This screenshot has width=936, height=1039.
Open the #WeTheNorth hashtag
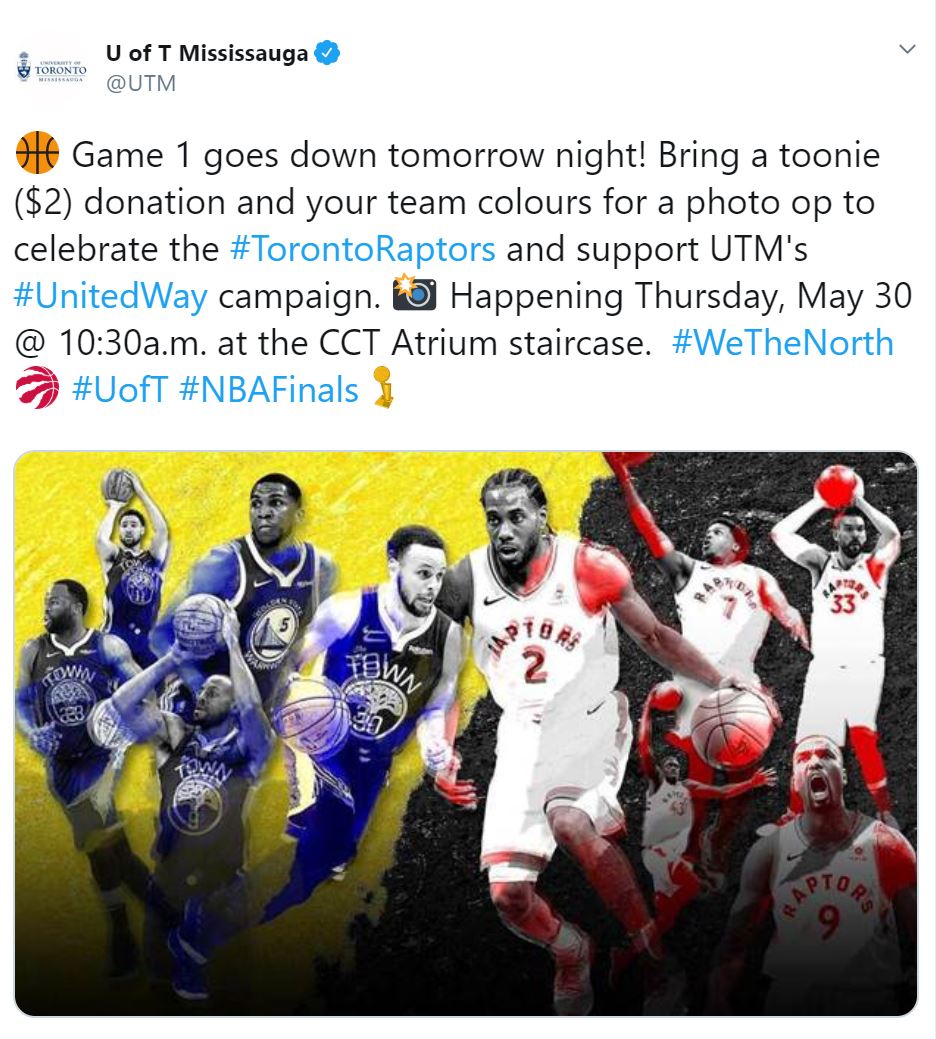782,343
